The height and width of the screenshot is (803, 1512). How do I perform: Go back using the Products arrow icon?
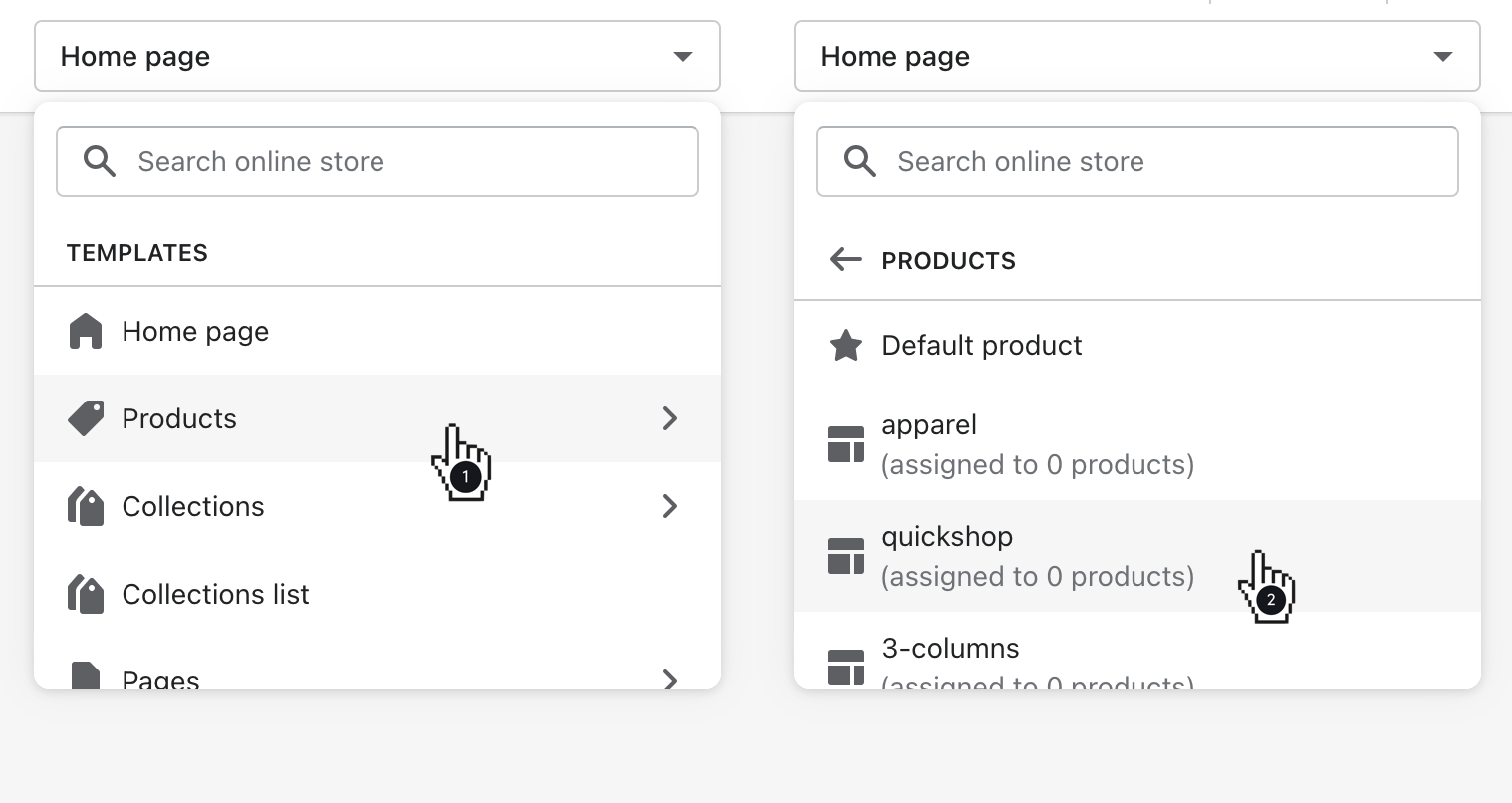point(846,261)
